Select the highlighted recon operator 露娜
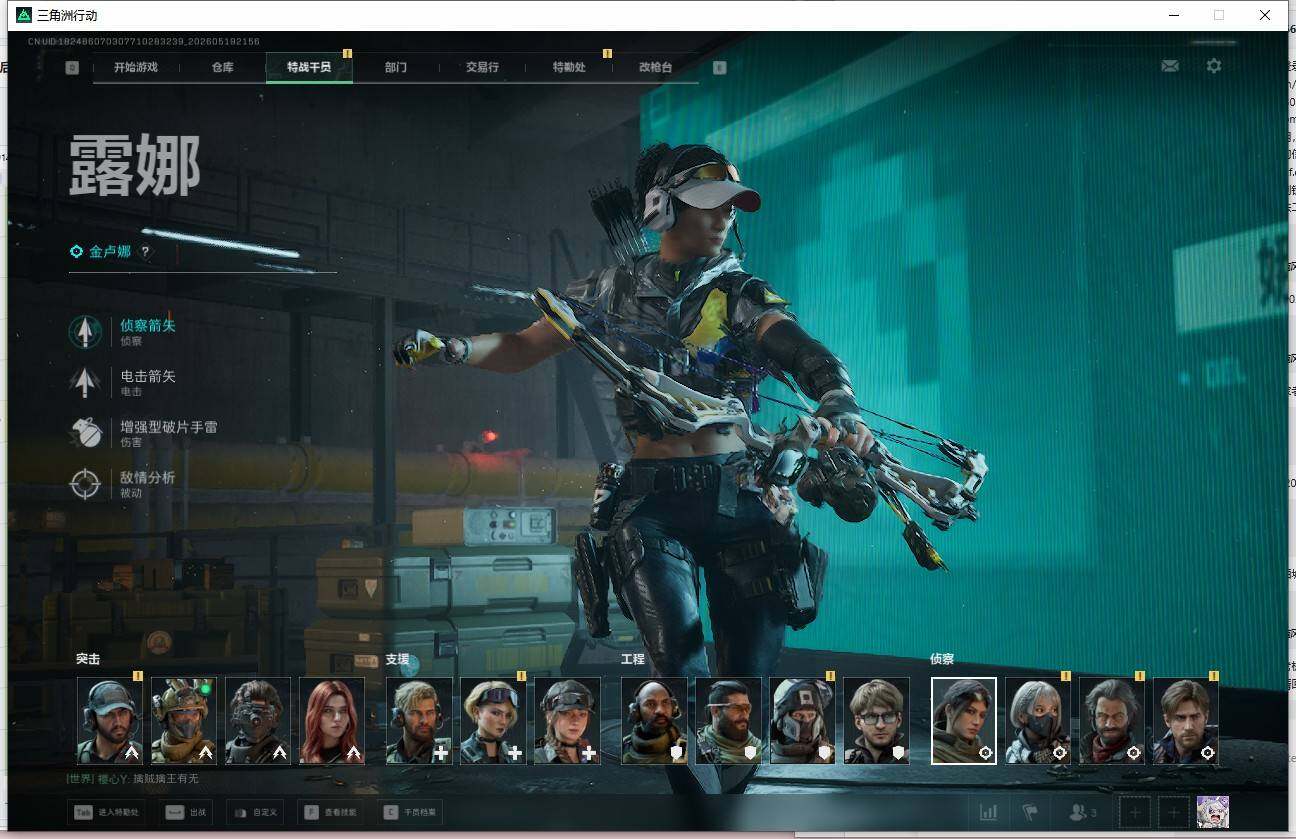The height and width of the screenshot is (839, 1296). pyautogui.click(x=964, y=721)
